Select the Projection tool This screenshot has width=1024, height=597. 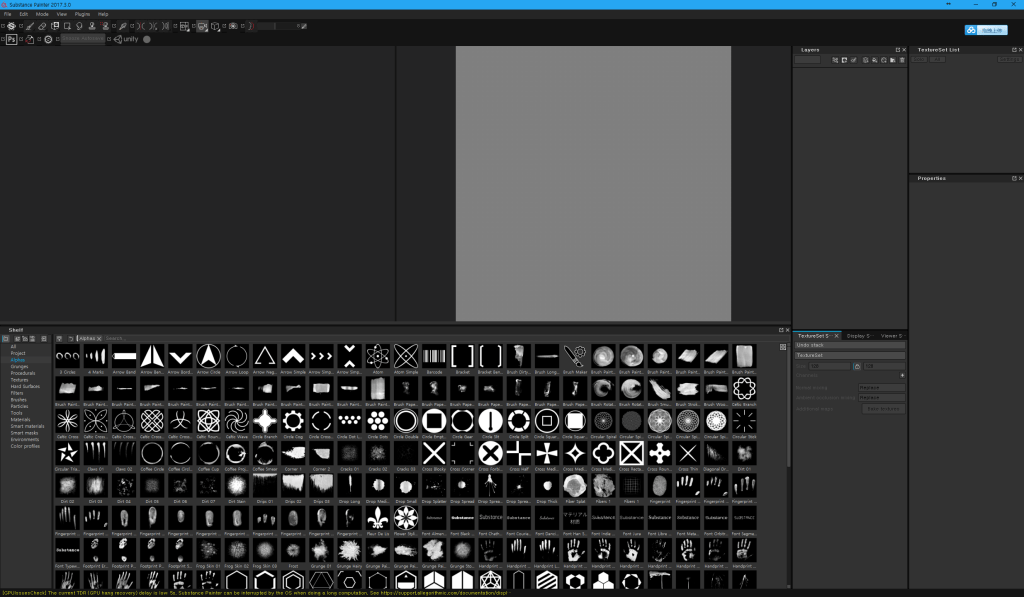click(54, 26)
